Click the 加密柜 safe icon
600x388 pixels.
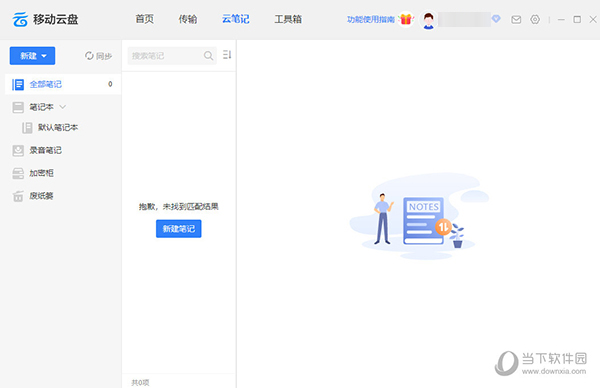click(18, 174)
